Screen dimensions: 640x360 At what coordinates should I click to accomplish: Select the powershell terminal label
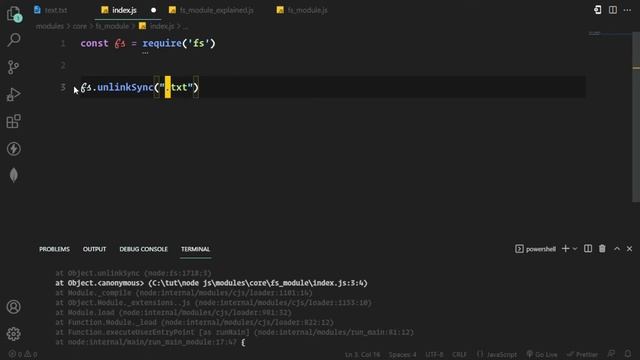coord(536,249)
